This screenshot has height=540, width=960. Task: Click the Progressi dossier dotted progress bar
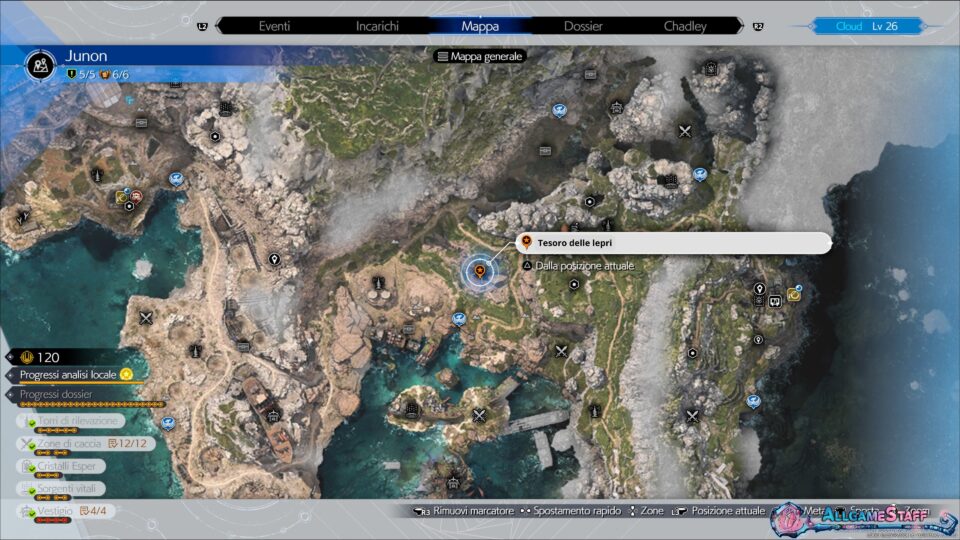(92, 404)
